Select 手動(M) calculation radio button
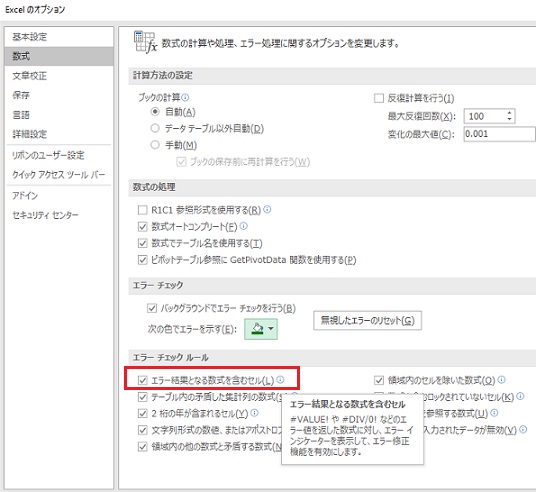This screenshot has width=536, height=492. coord(155,145)
